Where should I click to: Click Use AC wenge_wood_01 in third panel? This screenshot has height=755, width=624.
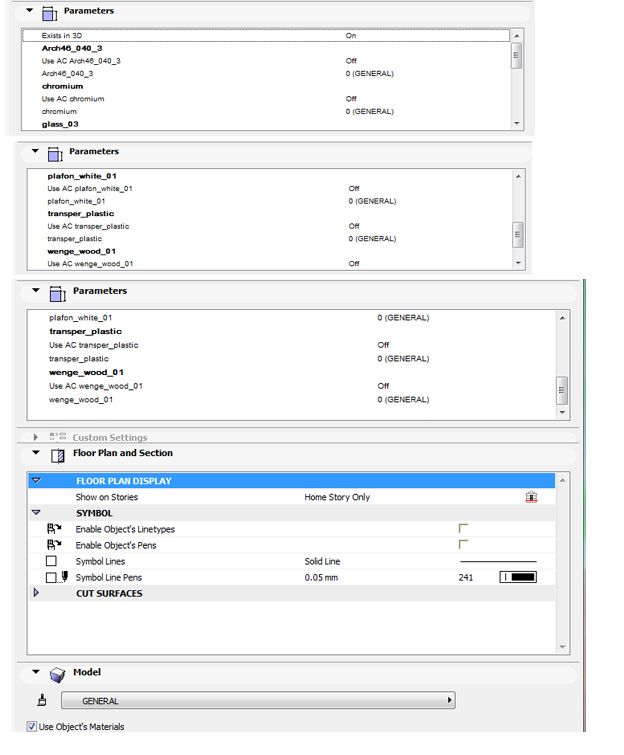pos(96,386)
